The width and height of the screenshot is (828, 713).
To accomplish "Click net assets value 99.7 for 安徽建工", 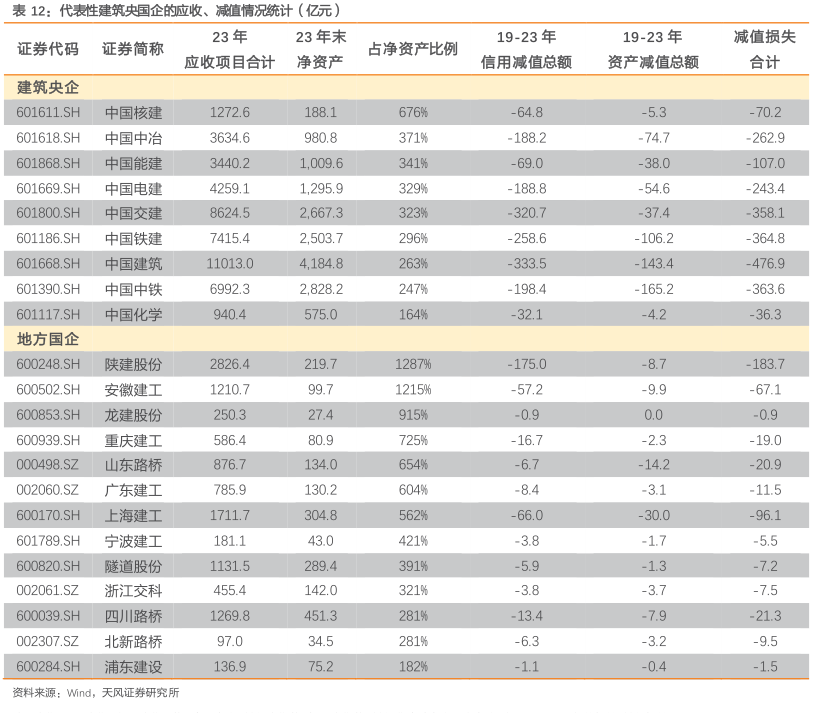I will click(321, 390).
